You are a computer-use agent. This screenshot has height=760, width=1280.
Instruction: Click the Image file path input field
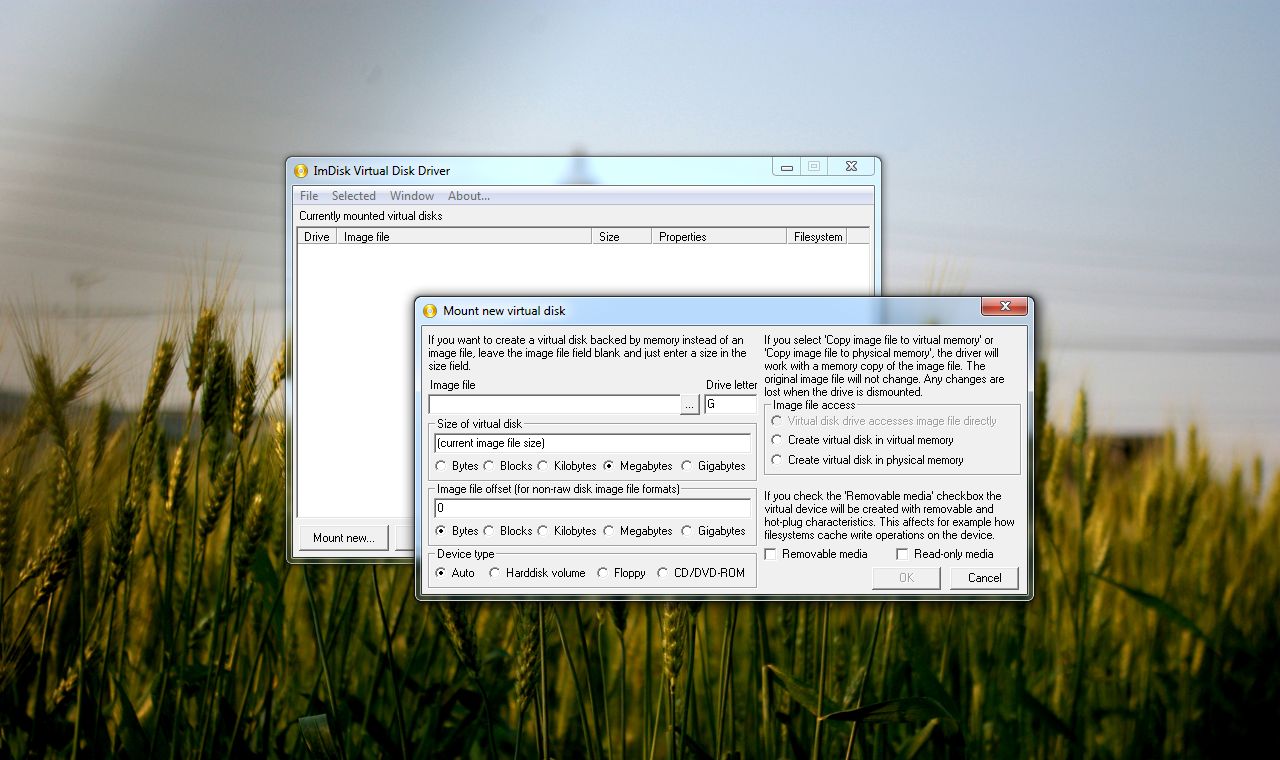point(554,404)
